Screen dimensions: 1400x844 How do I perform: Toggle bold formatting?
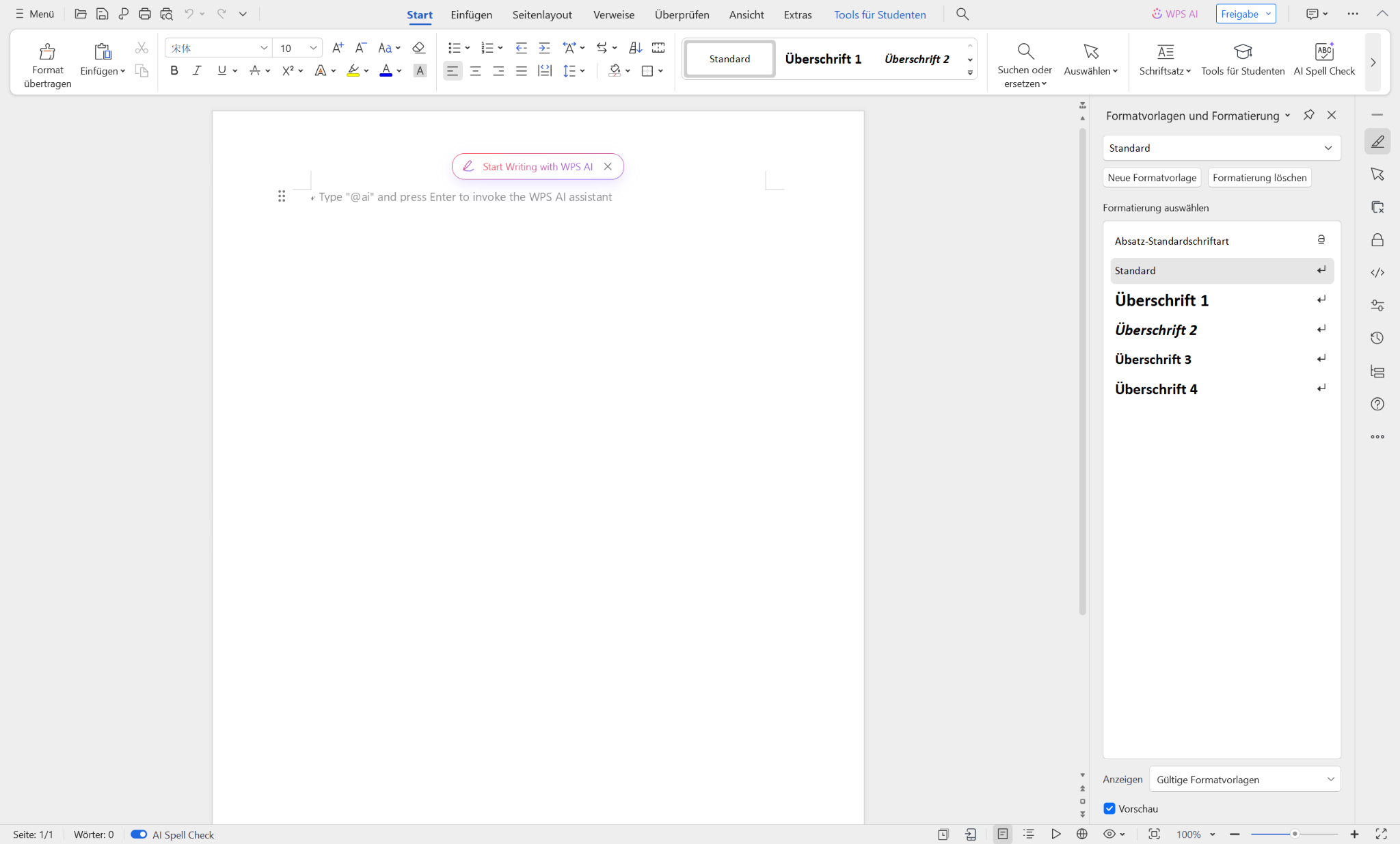(x=174, y=70)
